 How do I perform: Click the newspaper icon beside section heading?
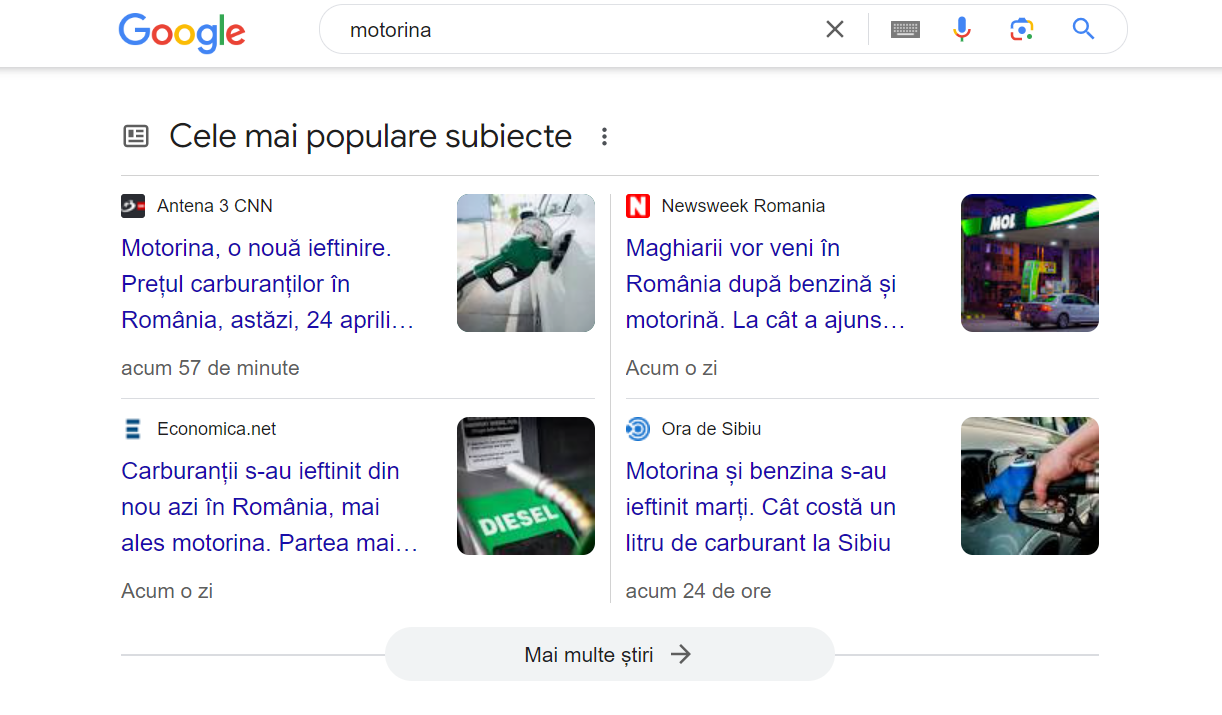136,136
